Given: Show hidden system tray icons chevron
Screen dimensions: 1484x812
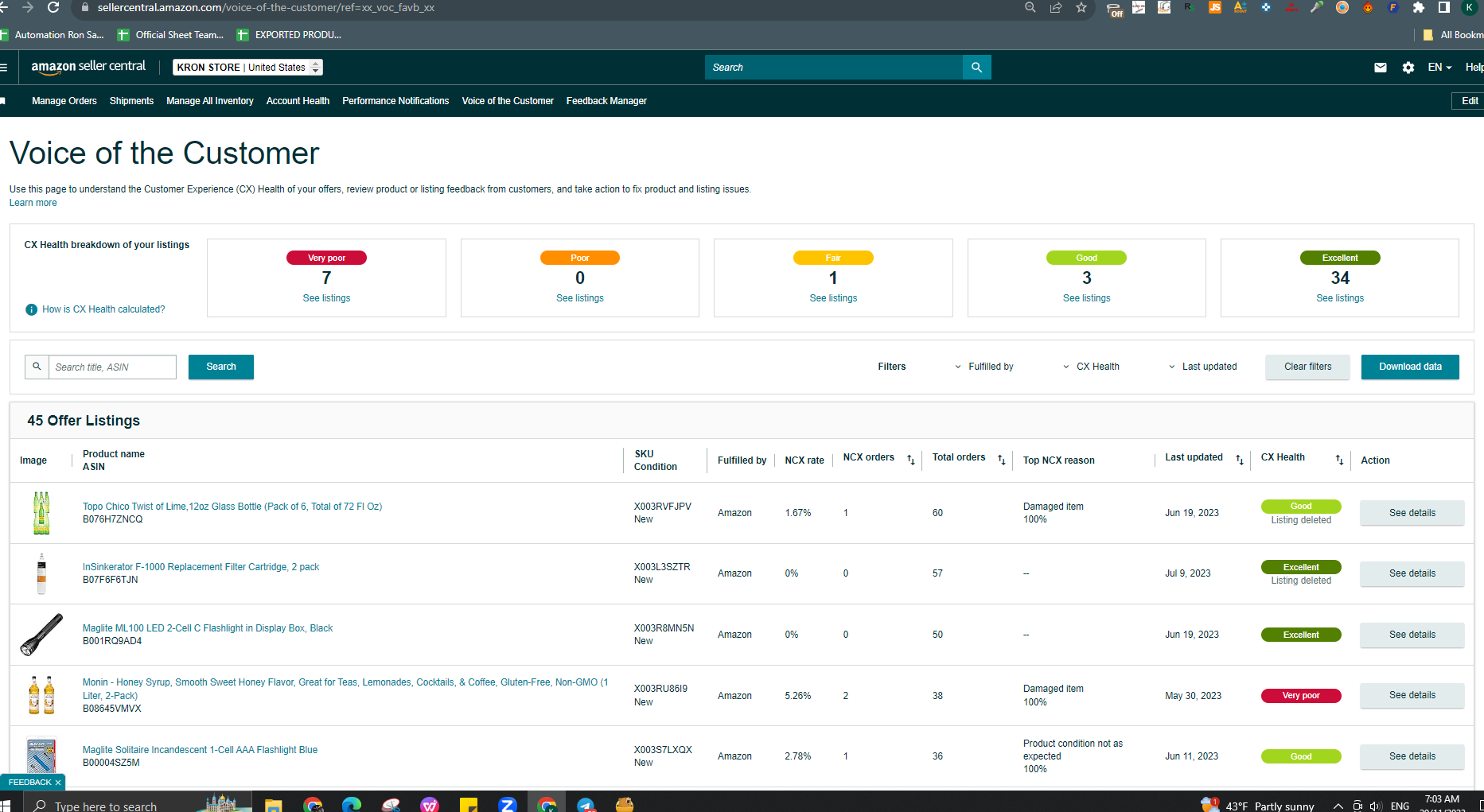Looking at the screenshot, I should click(x=1338, y=806).
